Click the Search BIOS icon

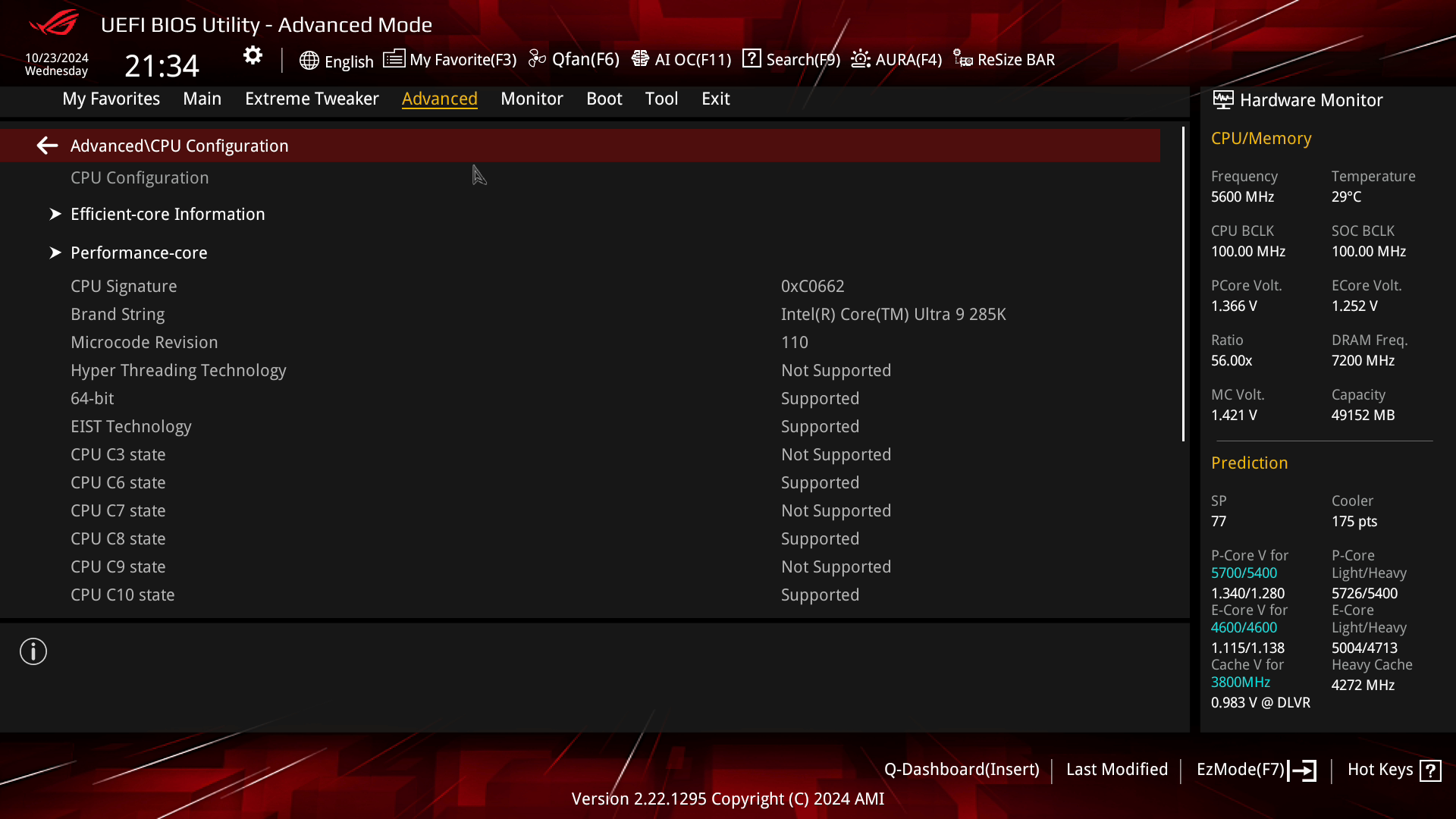point(751,59)
